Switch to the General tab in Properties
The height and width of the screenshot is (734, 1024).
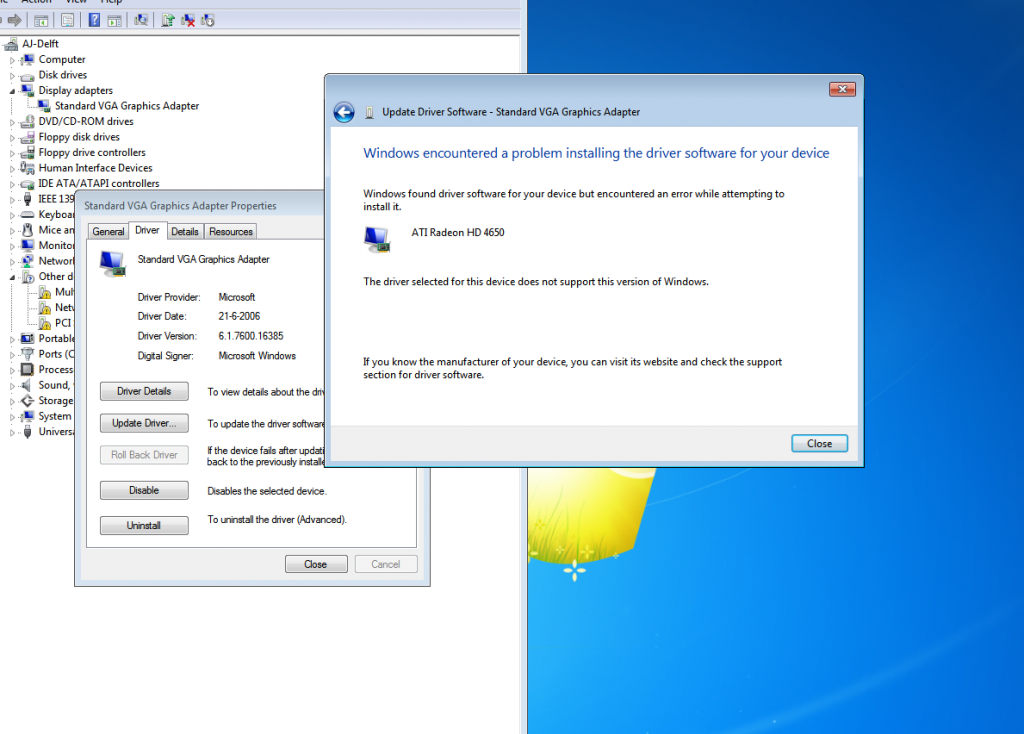pos(108,232)
